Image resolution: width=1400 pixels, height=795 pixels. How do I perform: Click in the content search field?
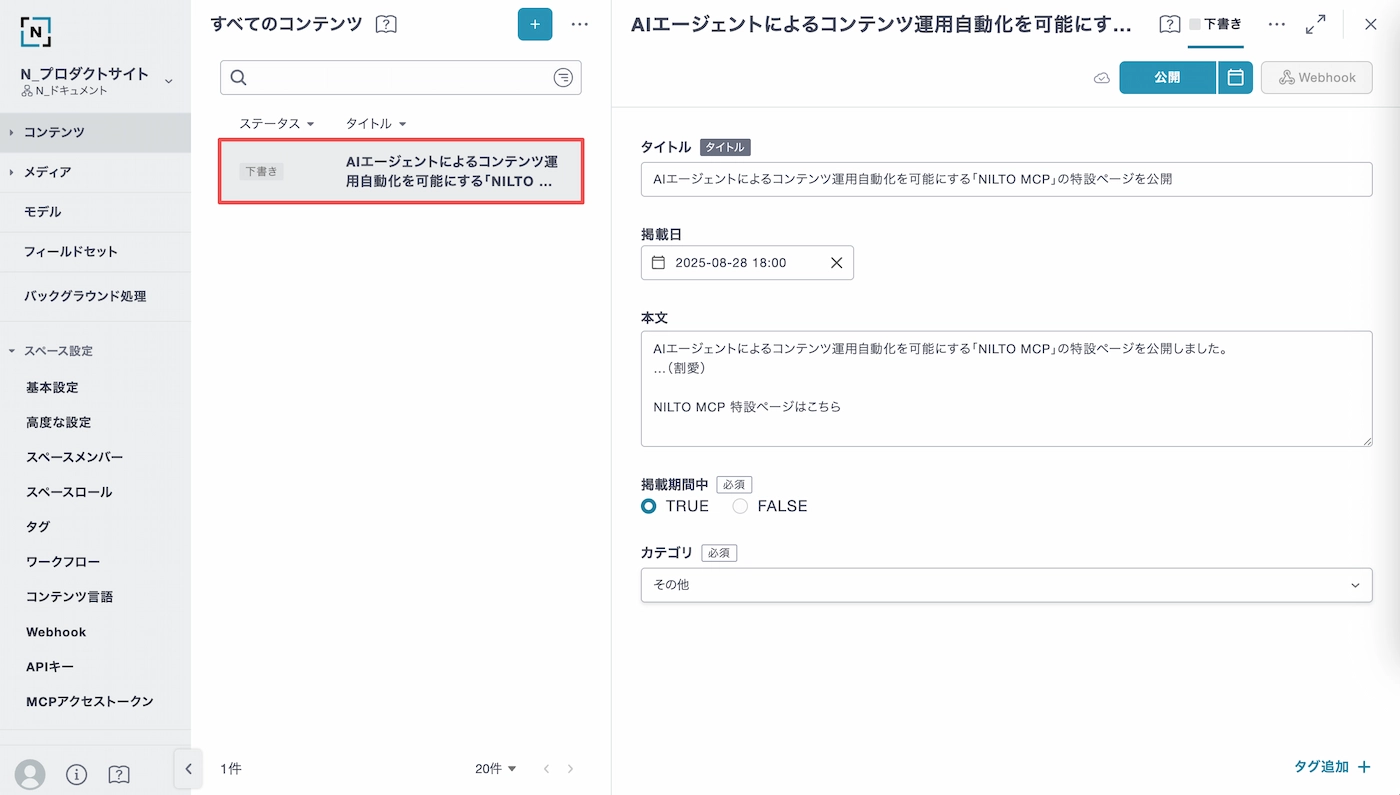[400, 77]
